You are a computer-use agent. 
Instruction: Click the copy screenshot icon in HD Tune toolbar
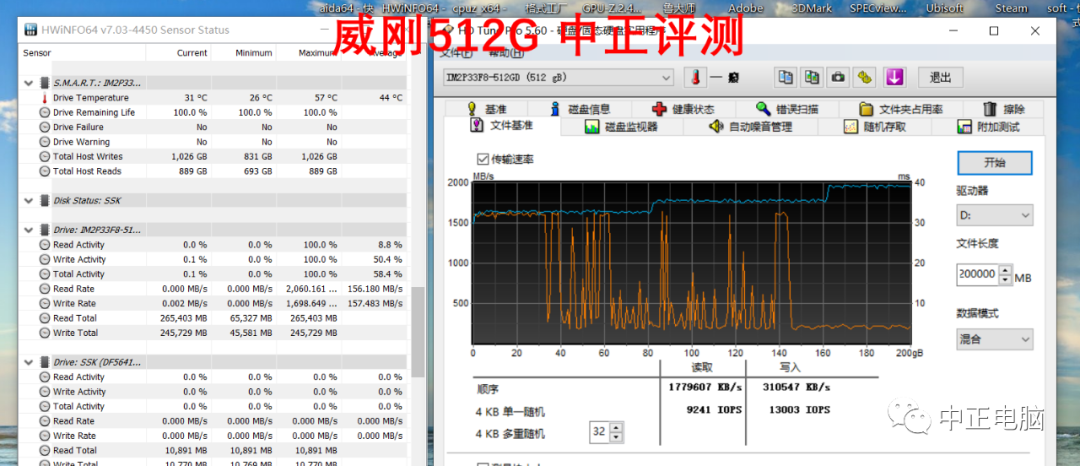pos(812,77)
